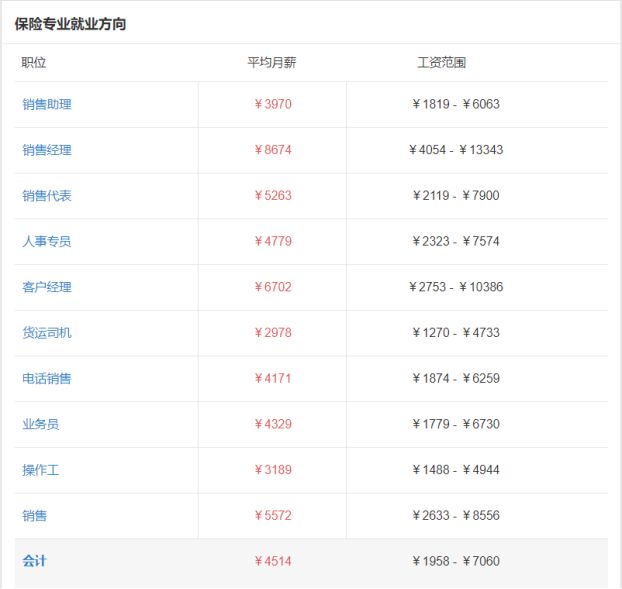This screenshot has height=589, width=622.
Task: Click the 保险专业就业方向 section title
Action: pyautogui.click(x=70, y=24)
